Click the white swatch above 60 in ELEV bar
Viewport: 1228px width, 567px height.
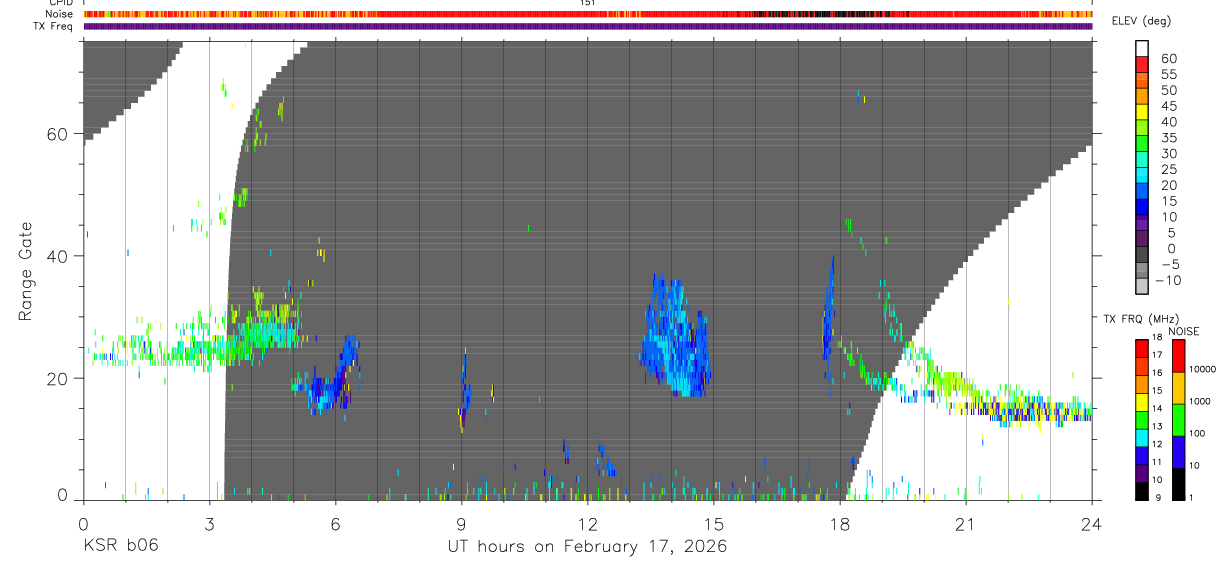(1142, 49)
